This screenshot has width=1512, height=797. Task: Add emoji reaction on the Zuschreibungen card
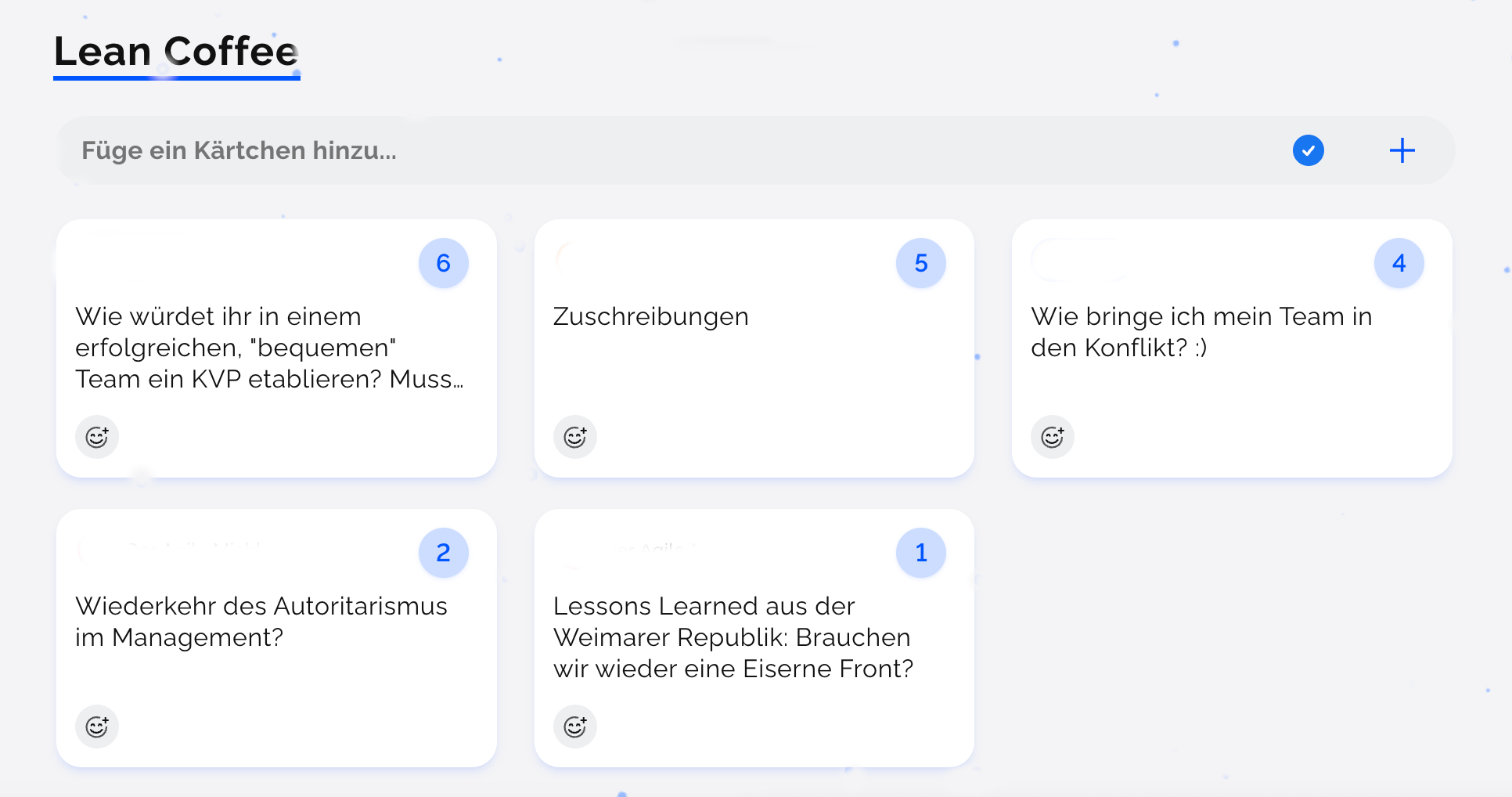click(575, 437)
